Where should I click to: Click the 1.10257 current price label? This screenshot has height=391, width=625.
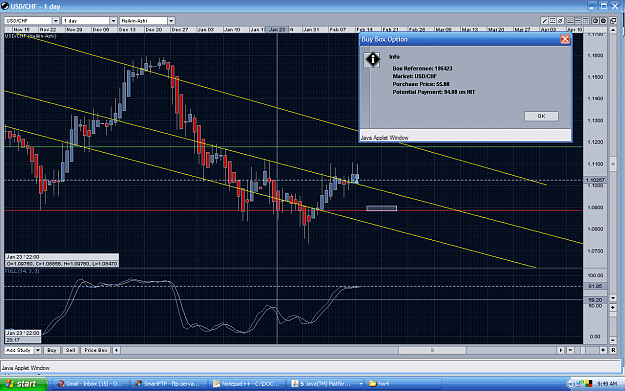click(595, 180)
